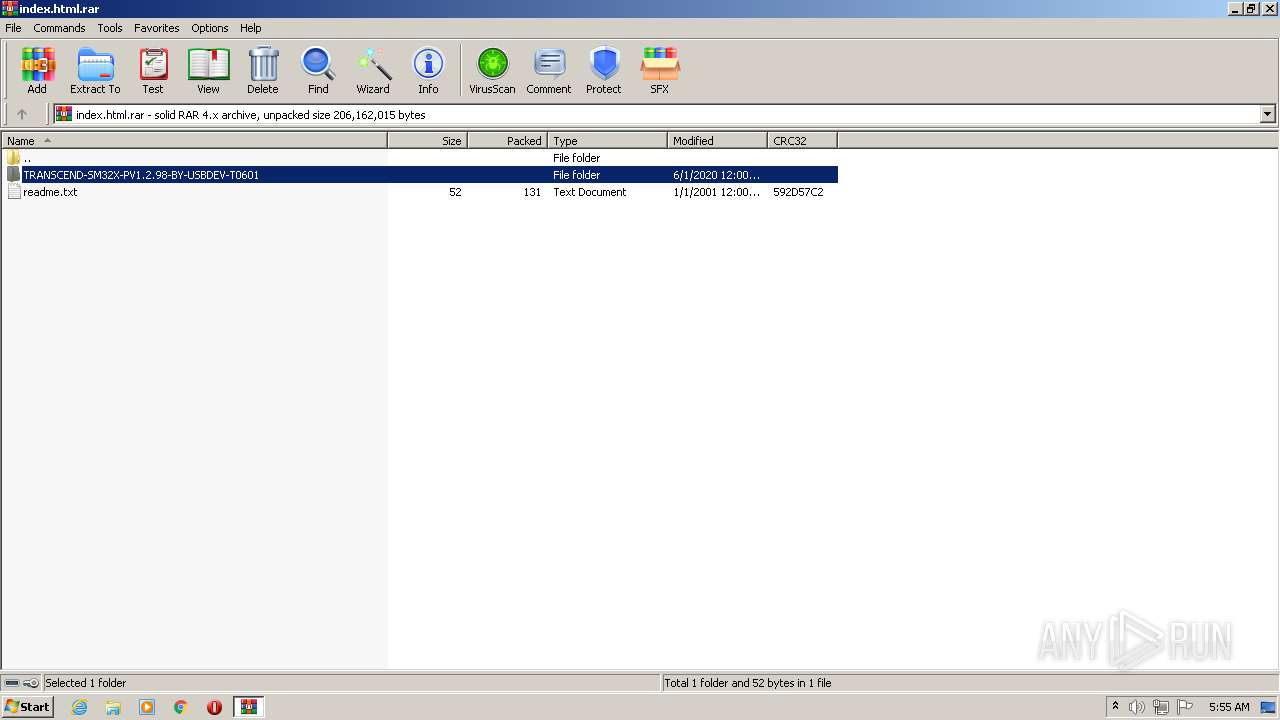Open the media player taskbar icon
Screen dimensions: 1280x720
(x=147, y=707)
